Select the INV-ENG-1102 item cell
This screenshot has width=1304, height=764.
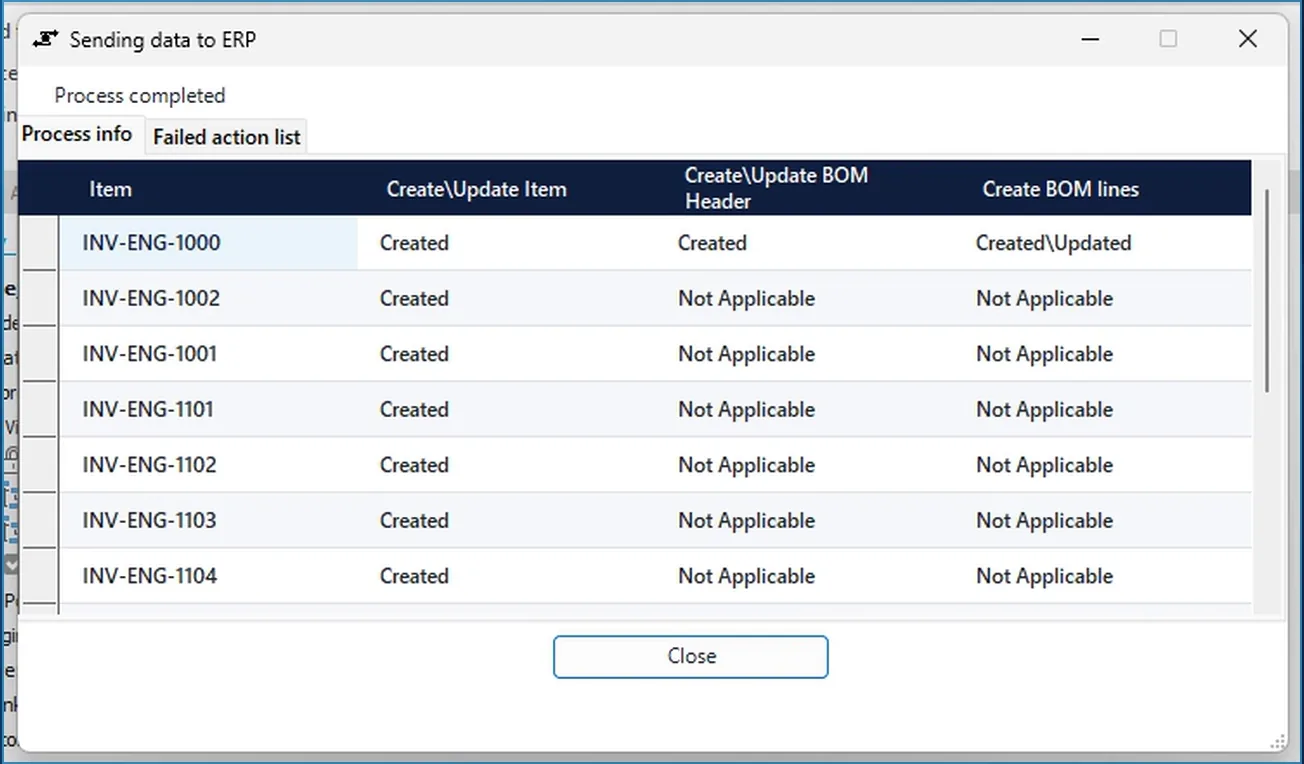pyautogui.click(x=208, y=465)
